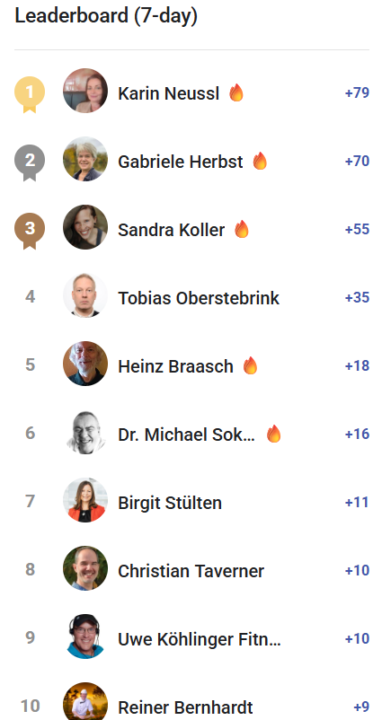Open Tobias Oberstebrink's avatar

click(85, 295)
